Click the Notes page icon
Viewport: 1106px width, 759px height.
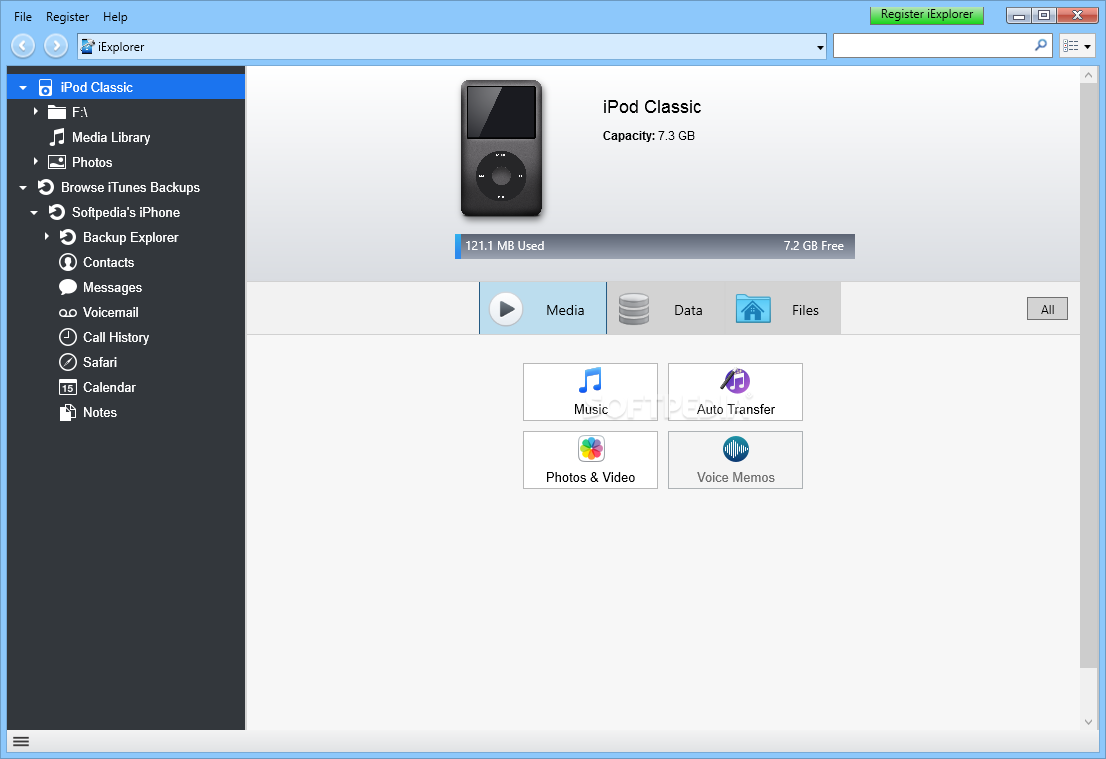(x=68, y=413)
